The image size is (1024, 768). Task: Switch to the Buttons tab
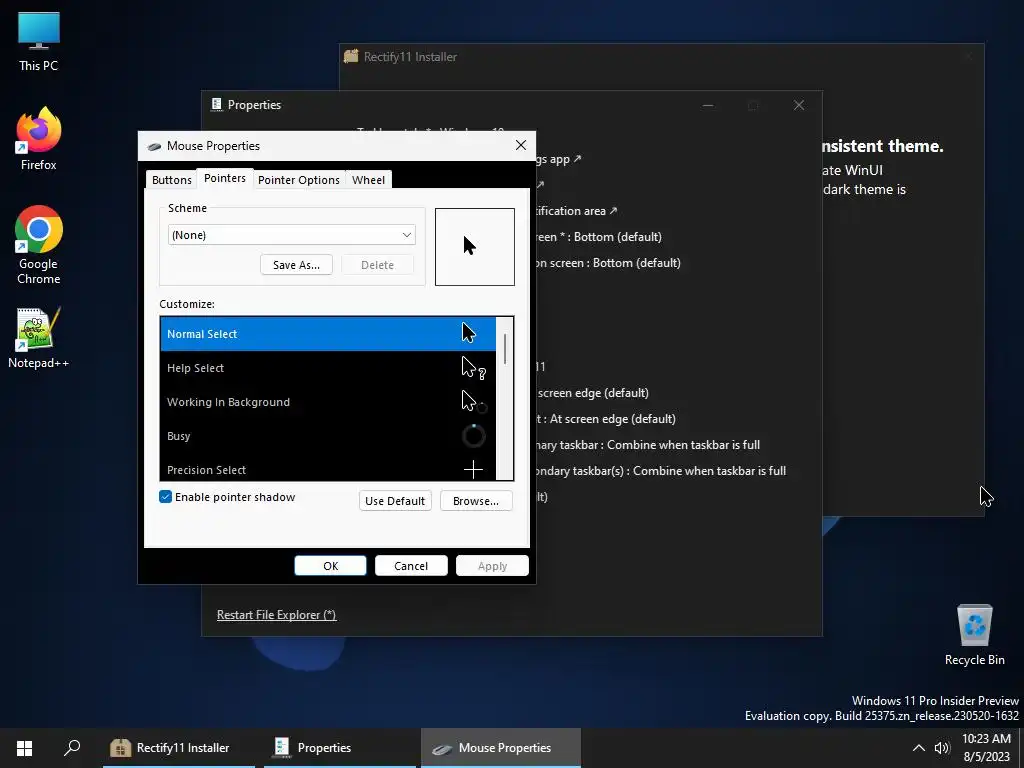[x=172, y=180]
